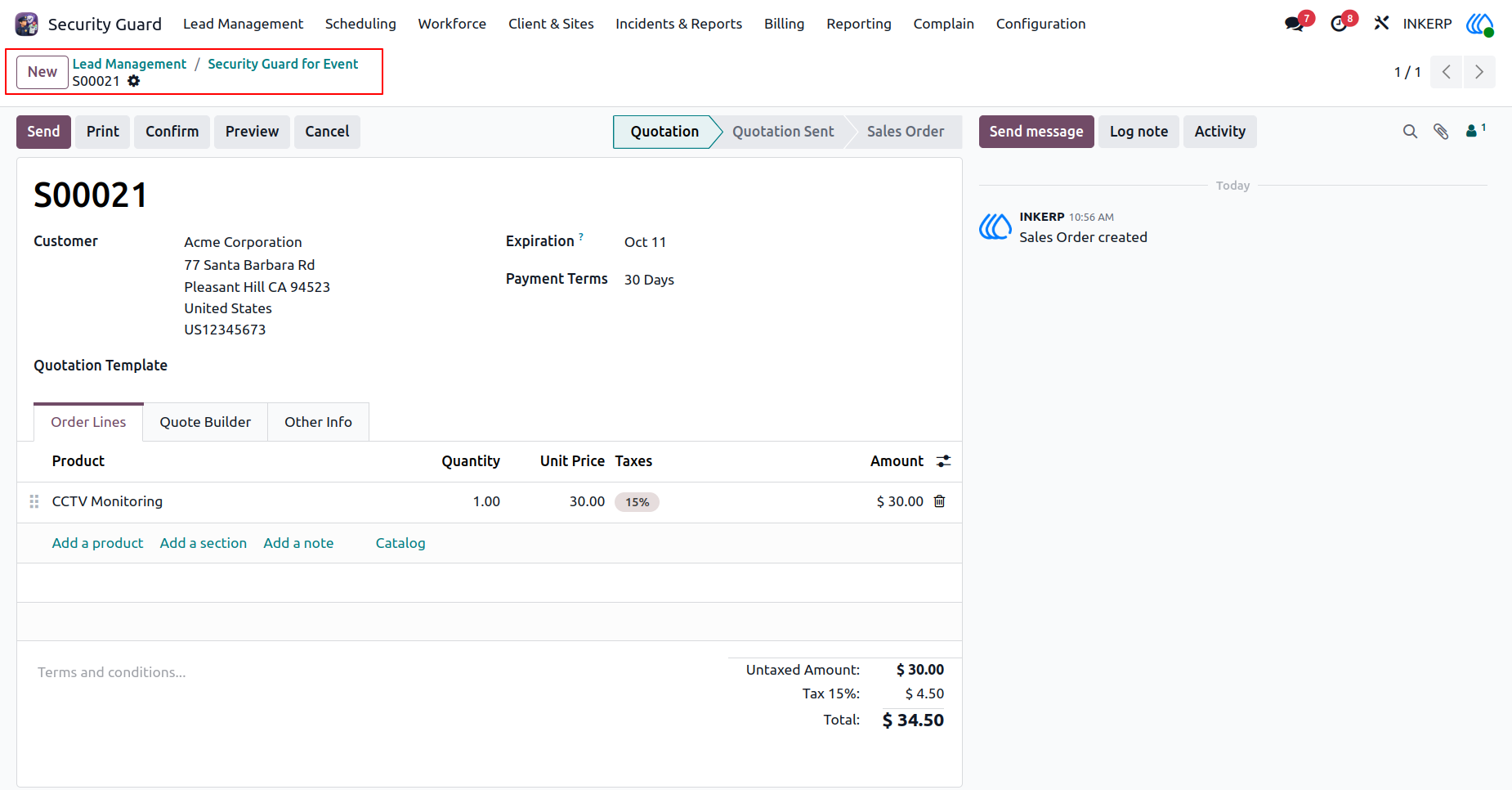Click the 15% tax tag on CCTV Monitoring
This screenshot has width=1512, height=790.
pyautogui.click(x=637, y=502)
